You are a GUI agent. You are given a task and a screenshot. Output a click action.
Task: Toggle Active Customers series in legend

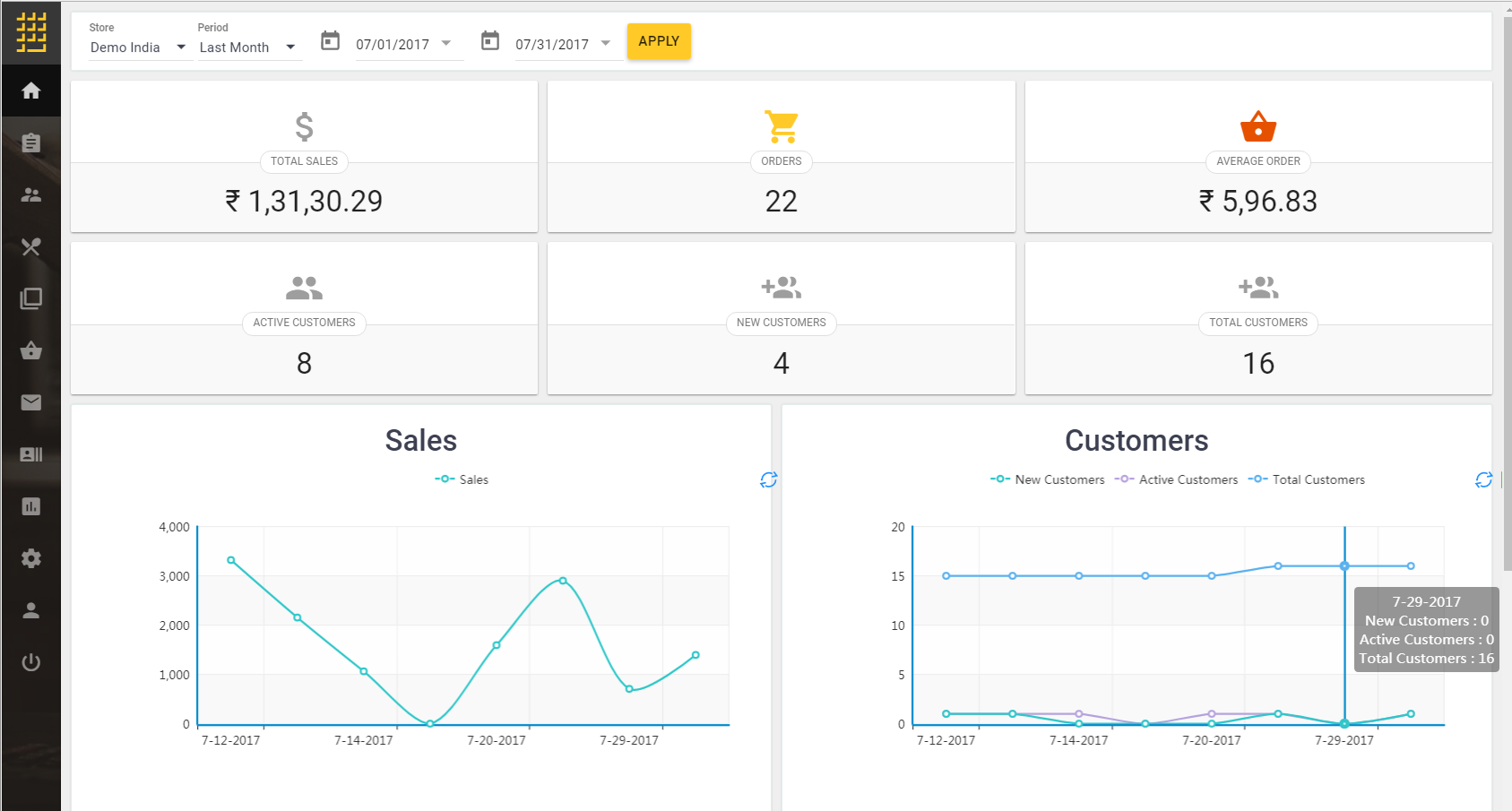tap(1176, 479)
